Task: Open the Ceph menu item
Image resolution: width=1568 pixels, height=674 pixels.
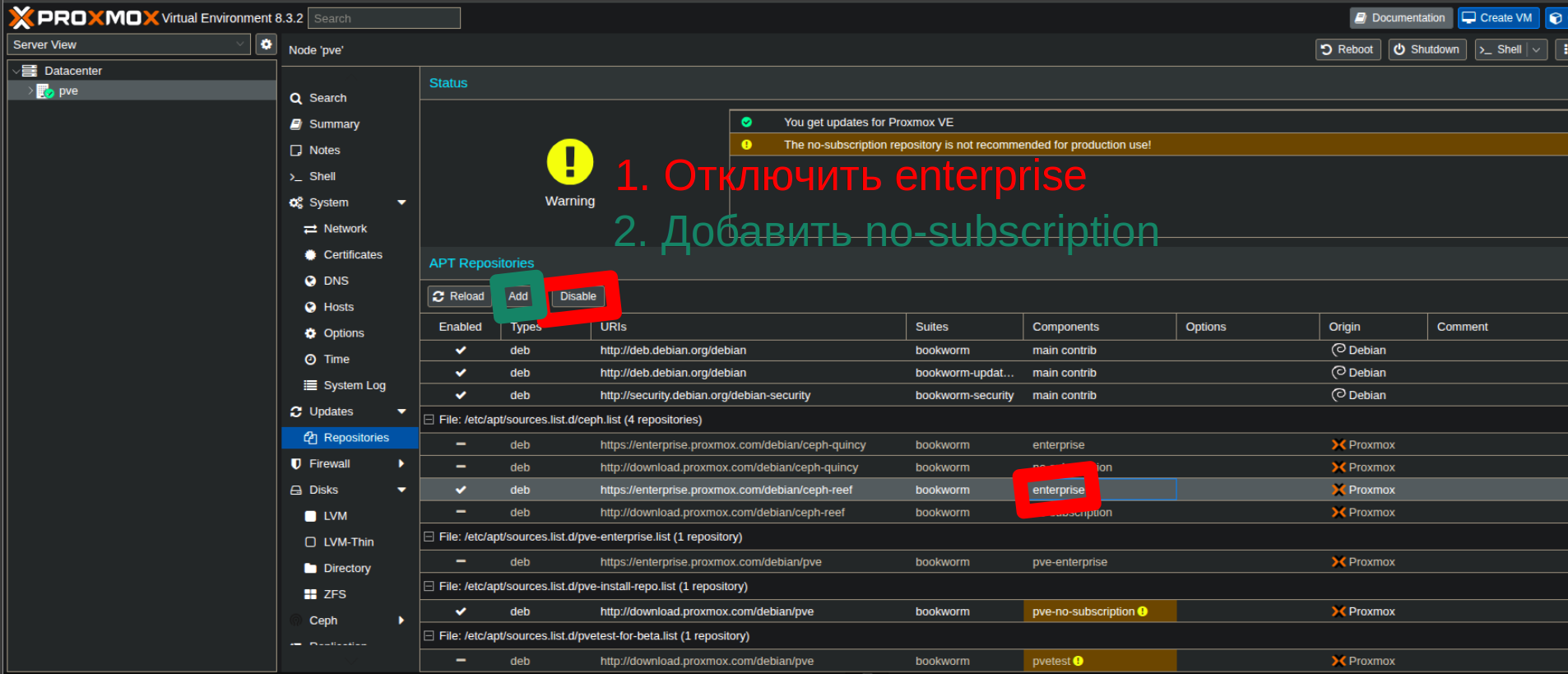Action: coord(350,621)
